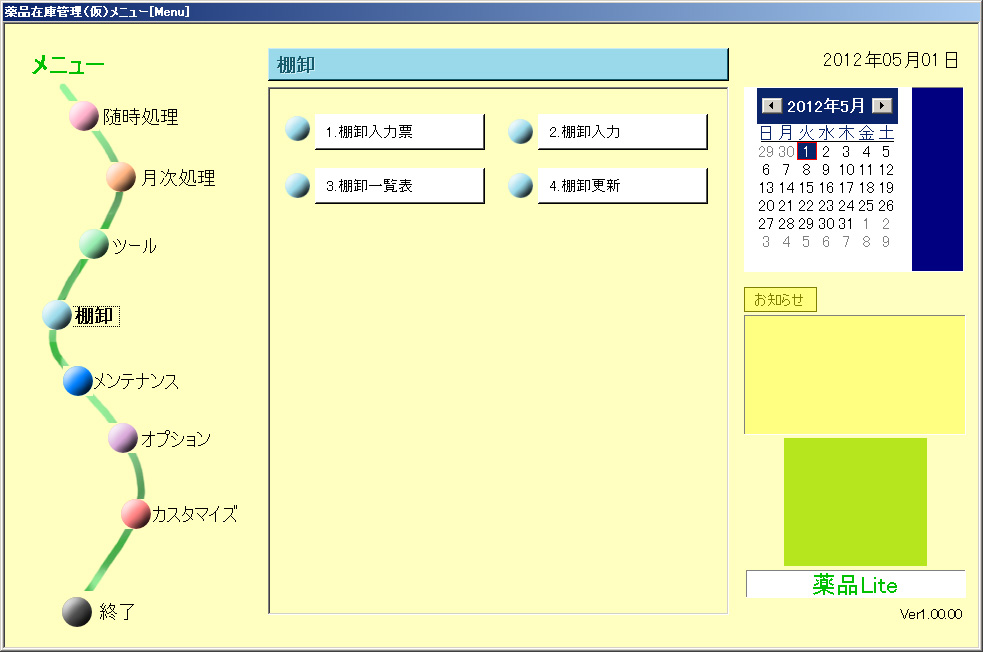Click the black ball beside 終了

(x=77, y=612)
